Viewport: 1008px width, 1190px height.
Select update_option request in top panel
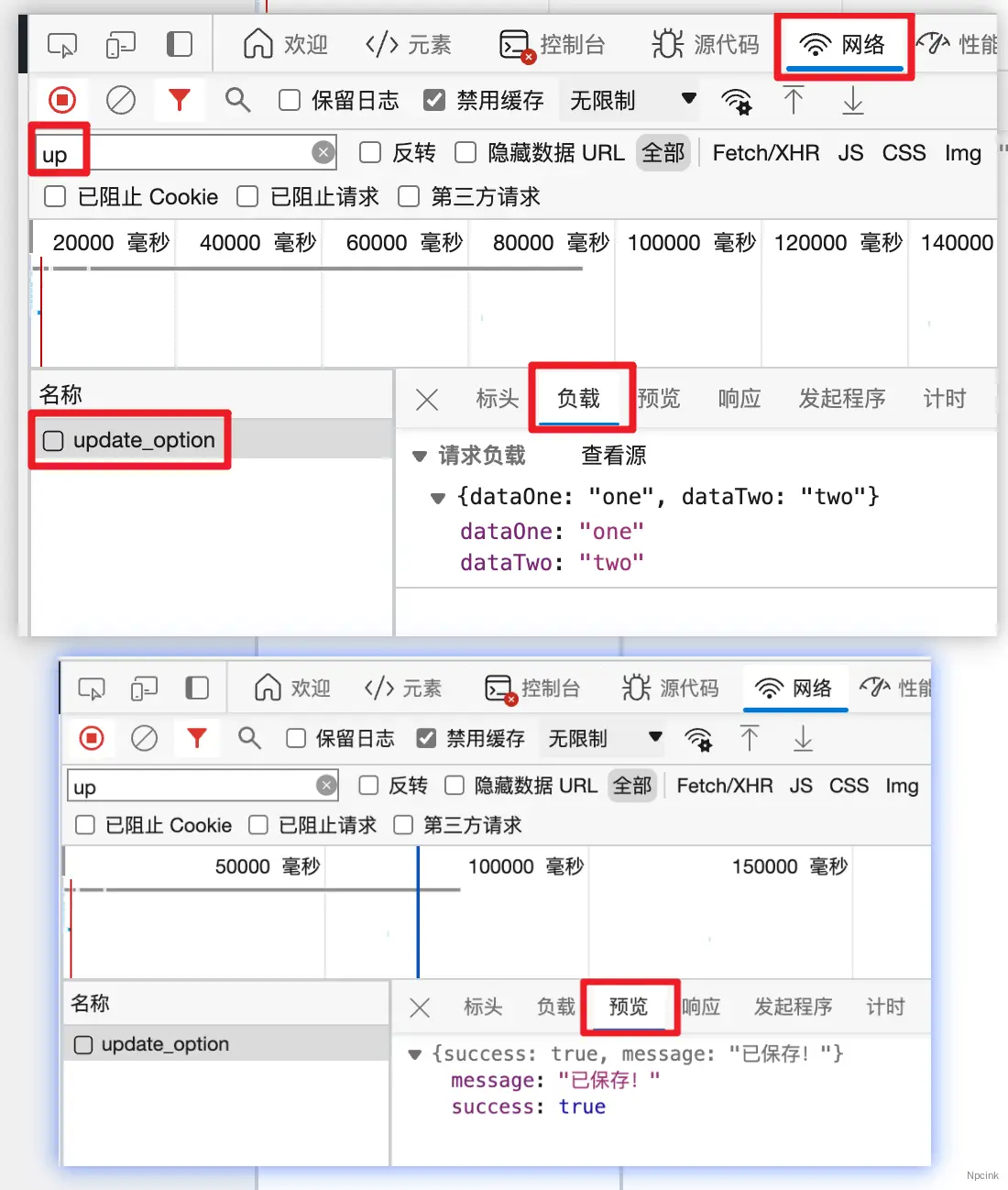[x=212, y=440]
